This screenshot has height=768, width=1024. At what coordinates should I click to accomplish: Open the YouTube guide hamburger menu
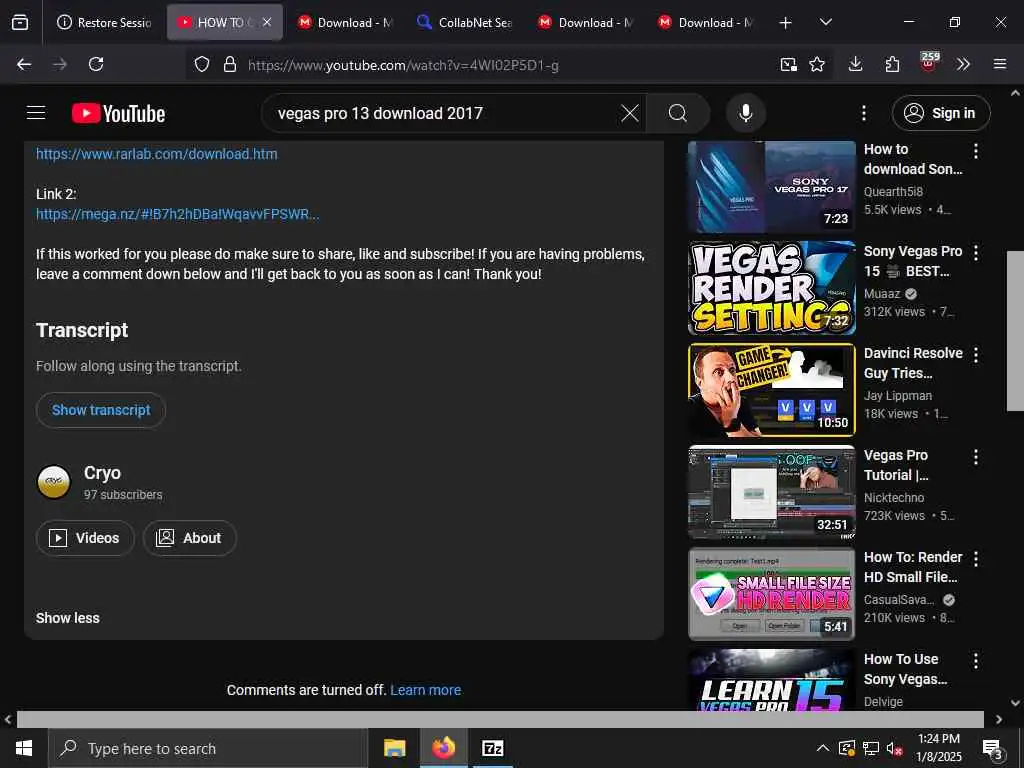click(36, 113)
